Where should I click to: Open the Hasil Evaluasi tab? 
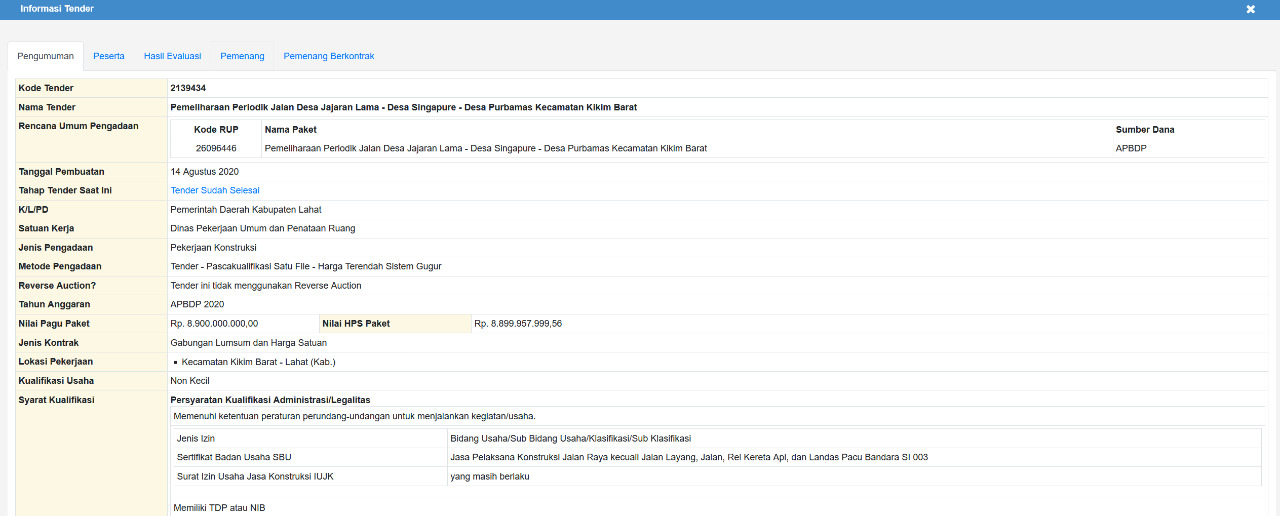172,57
